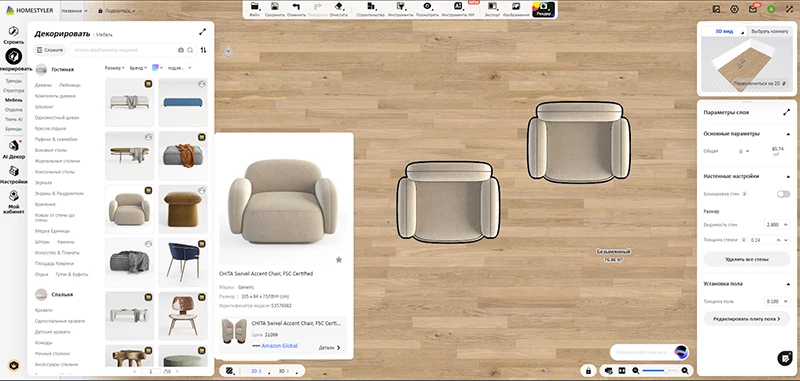The width and height of the screenshot is (800, 381).
Task: Open the Бренд filter dropdown
Action: (x=138, y=67)
